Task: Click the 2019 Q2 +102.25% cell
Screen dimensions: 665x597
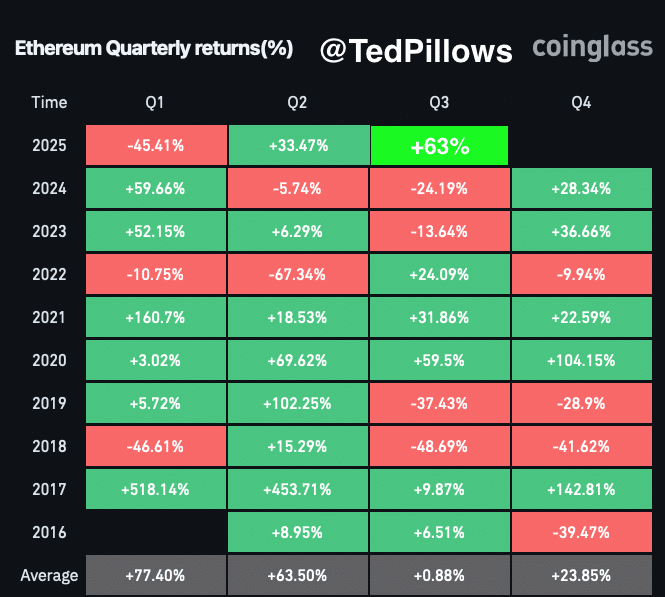Action: 298,403
